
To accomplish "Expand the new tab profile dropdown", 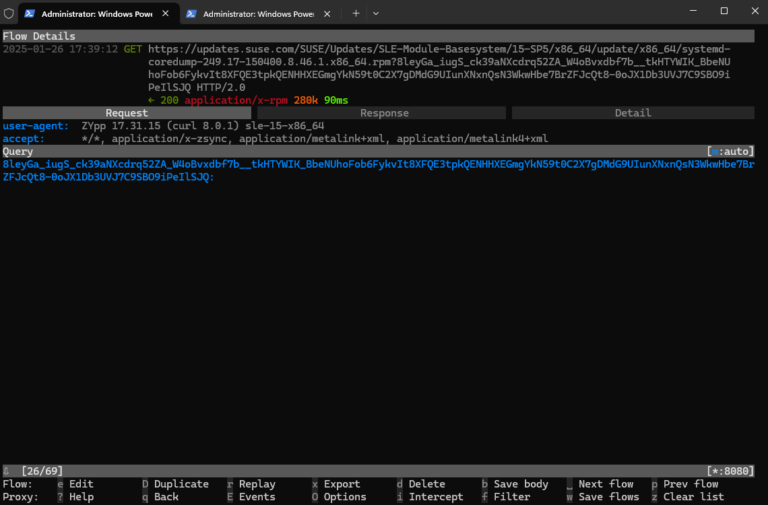I will point(376,14).
